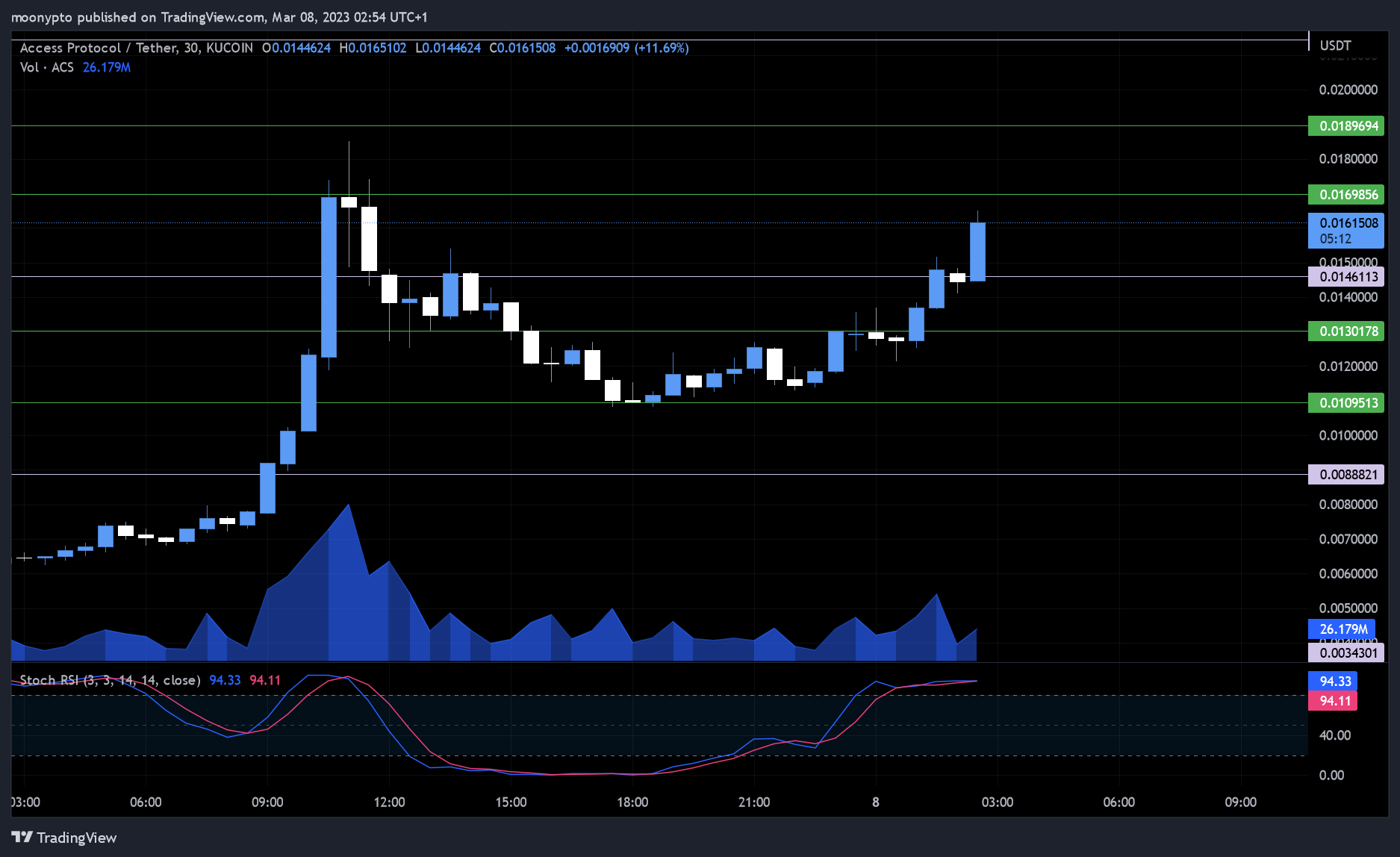Click the closing value C0.0161508 in header
This screenshot has width=1400, height=857.
click(x=522, y=48)
